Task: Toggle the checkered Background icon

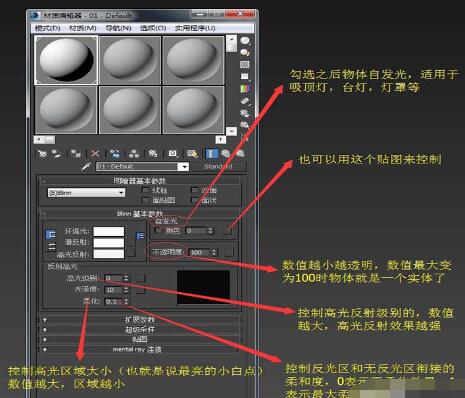Action: coord(245,64)
